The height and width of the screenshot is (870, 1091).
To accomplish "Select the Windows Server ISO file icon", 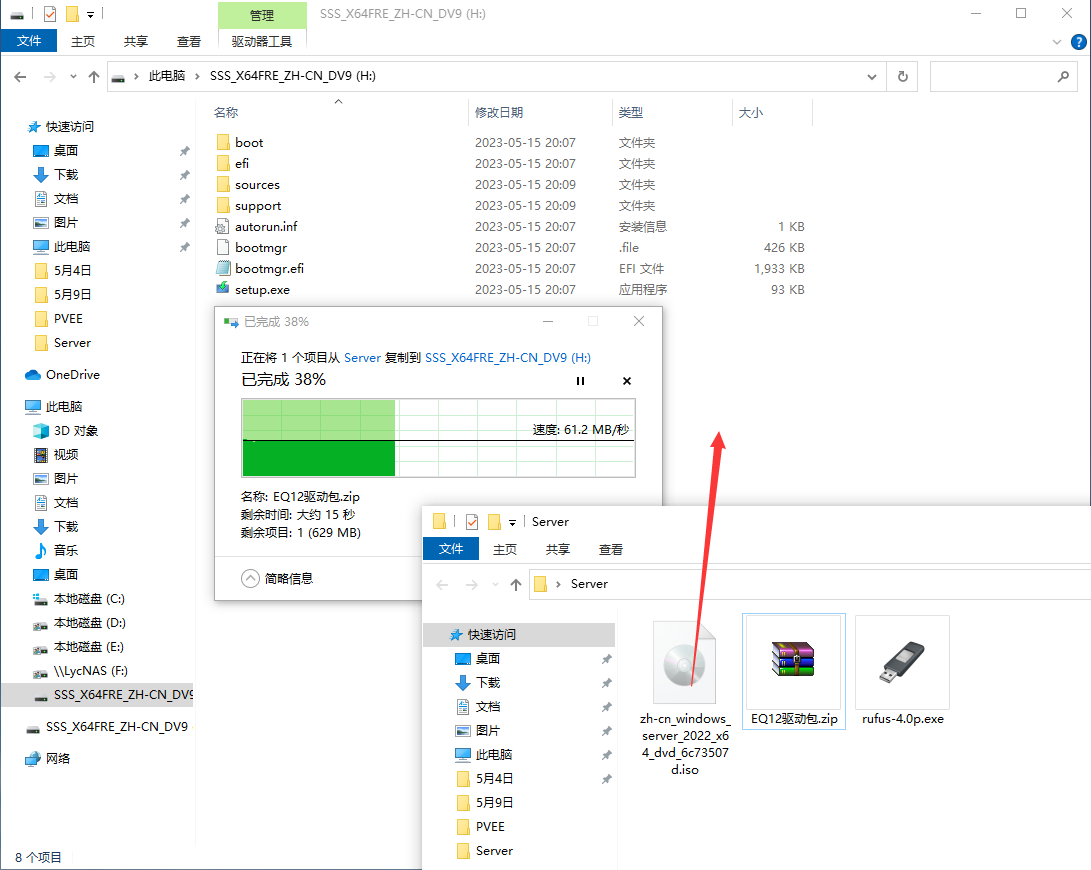I will (x=685, y=662).
